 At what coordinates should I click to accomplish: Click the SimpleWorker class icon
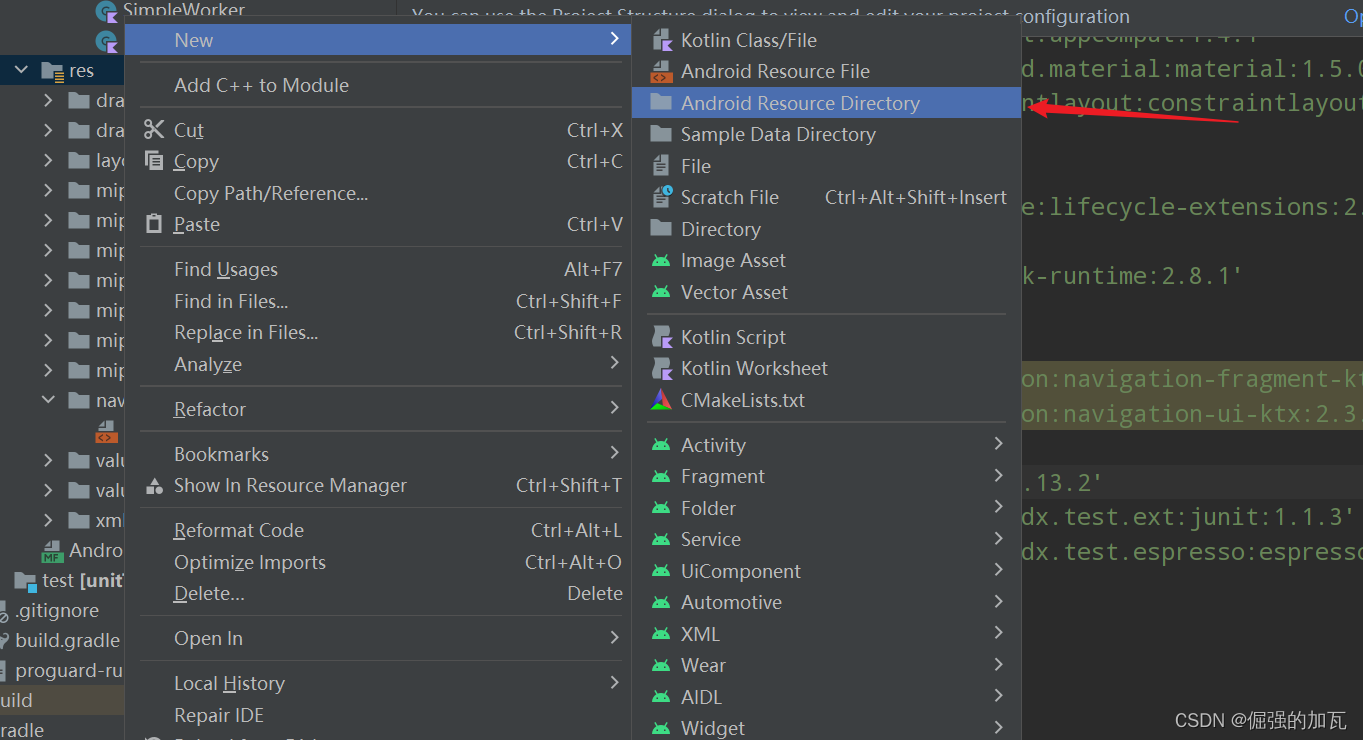[x=107, y=11]
